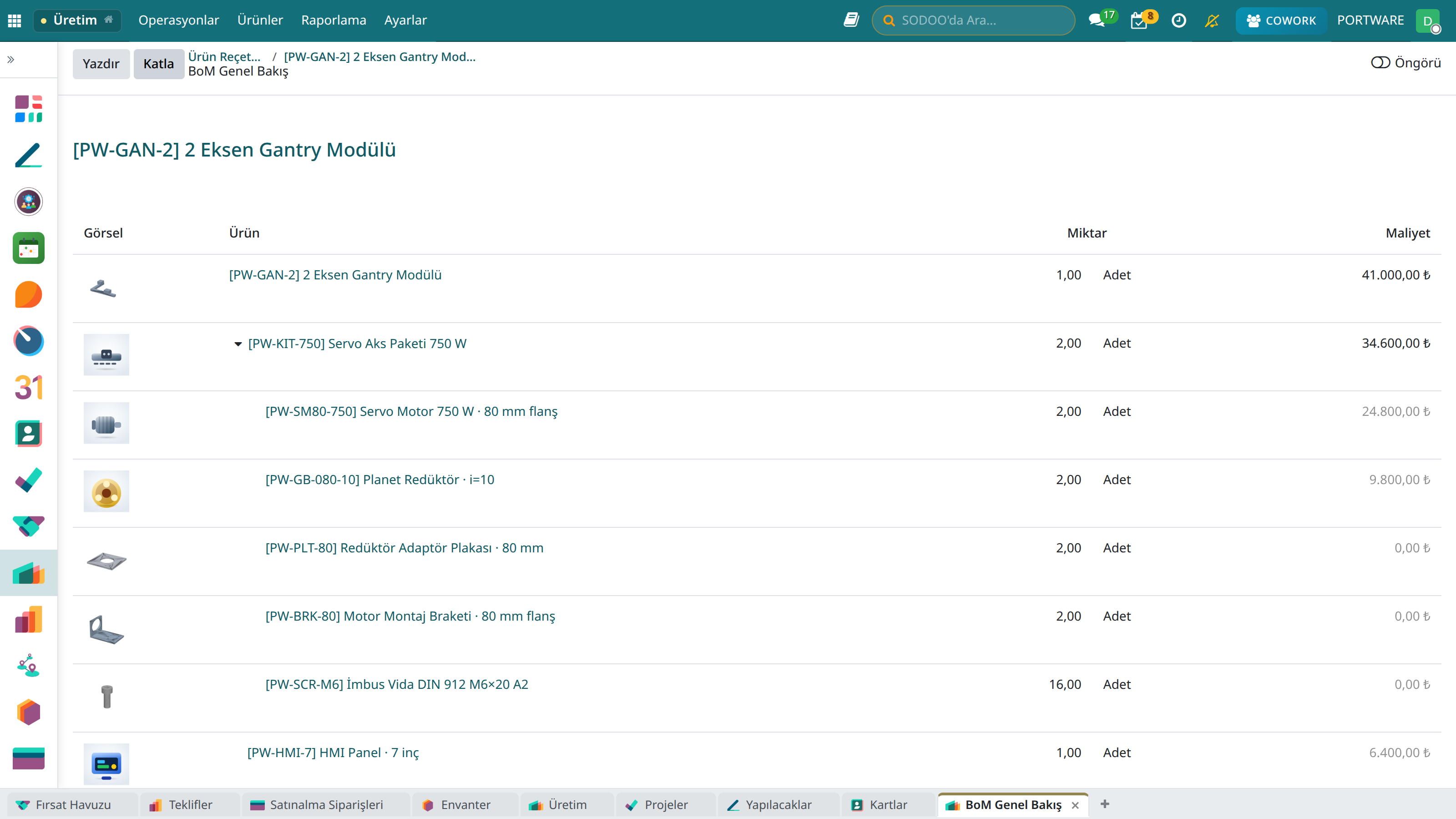Open the orange bubble app in sidebar

click(28, 294)
